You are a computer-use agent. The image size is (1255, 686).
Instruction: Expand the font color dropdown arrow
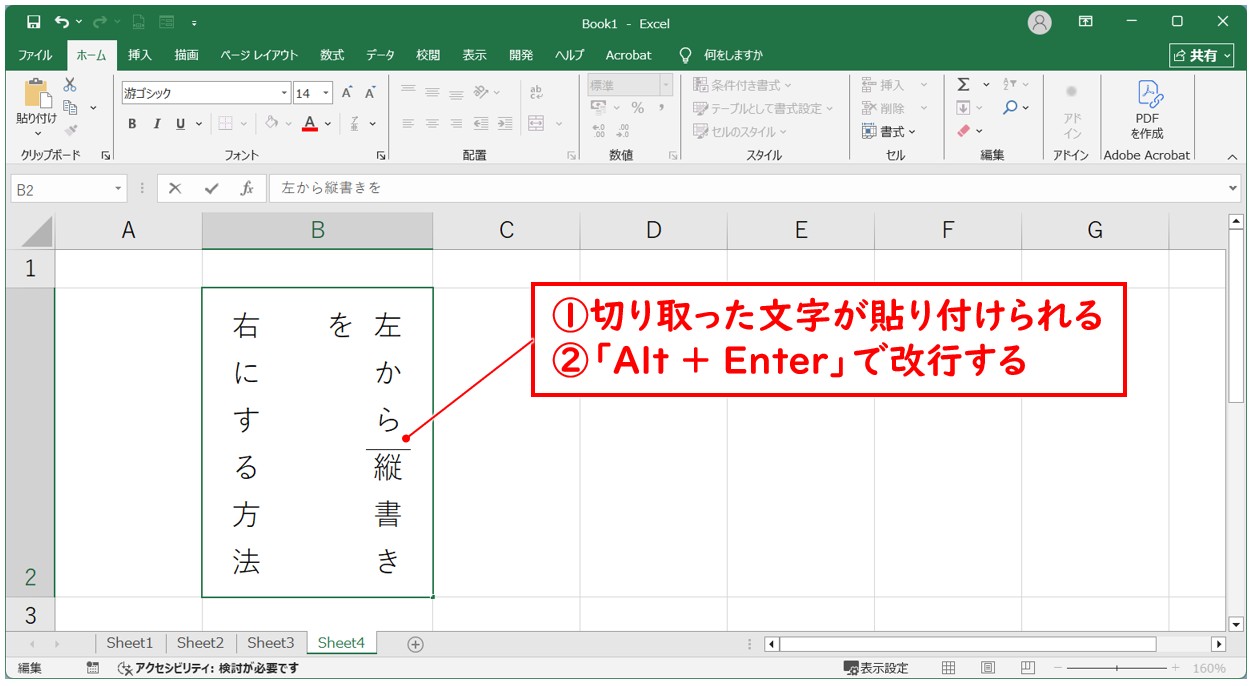point(328,124)
